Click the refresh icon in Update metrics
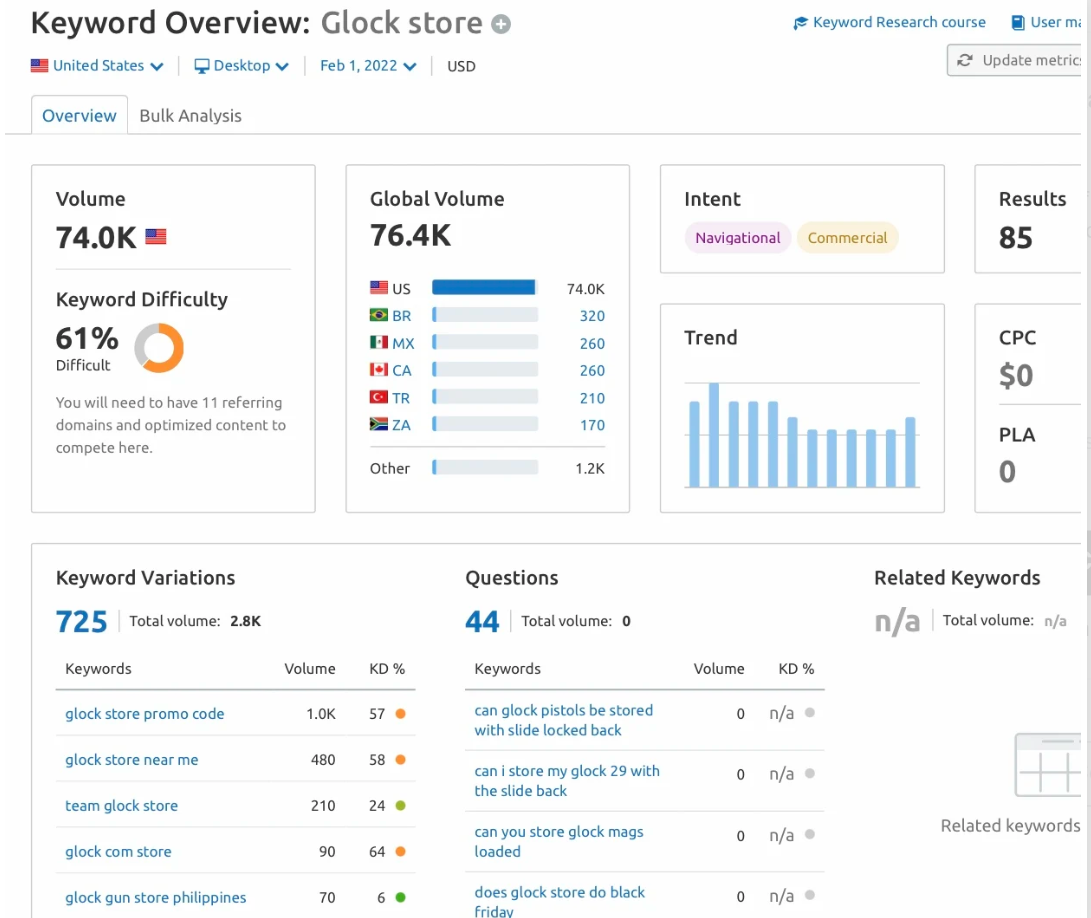Image resolution: width=1091 pixels, height=918 pixels. tap(965, 61)
